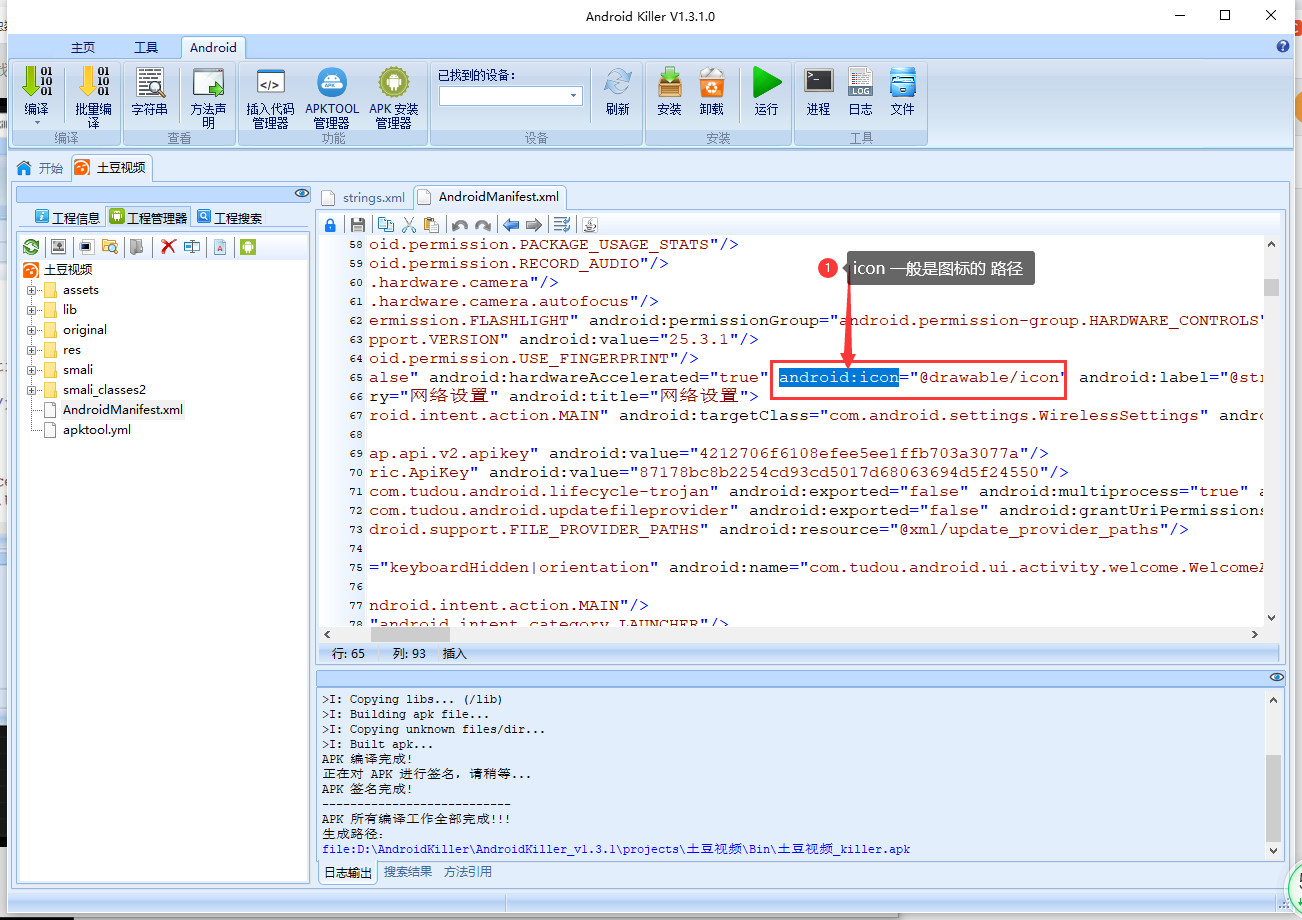Image resolution: width=1302 pixels, height=920 pixels.
Task: Open the 字符串 strings viewer
Action: click(x=150, y=90)
